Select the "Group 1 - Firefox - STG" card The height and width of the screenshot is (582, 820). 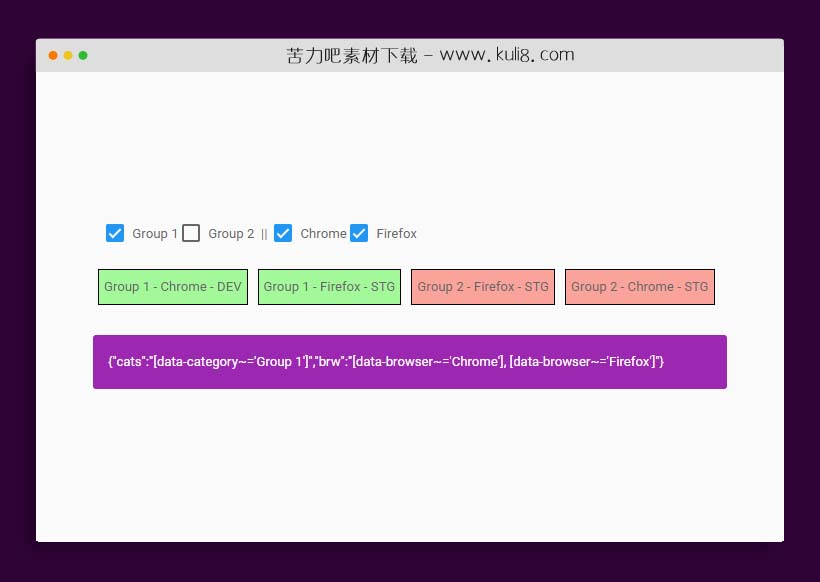329,287
